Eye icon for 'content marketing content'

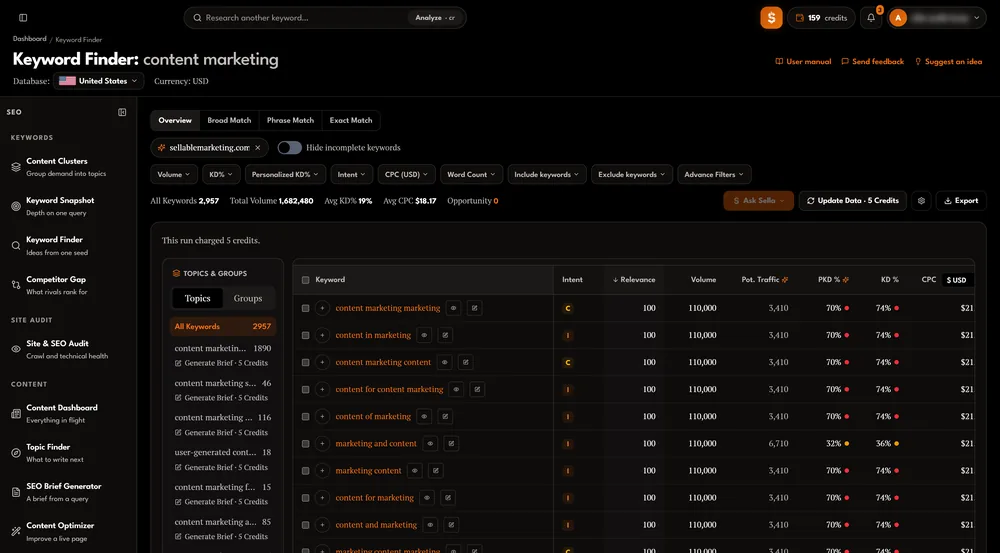445,362
